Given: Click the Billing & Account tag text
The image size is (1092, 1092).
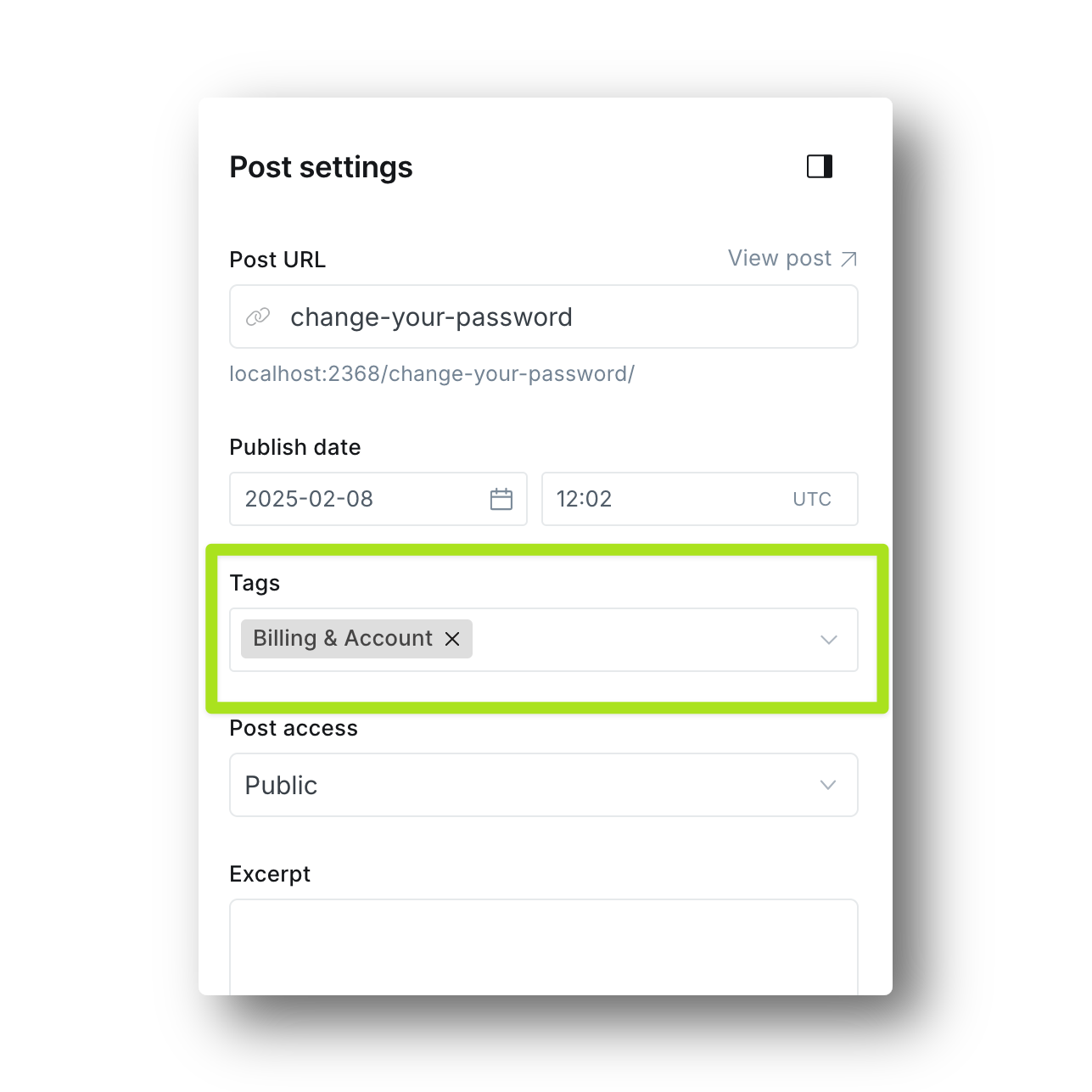Looking at the screenshot, I should [x=343, y=639].
